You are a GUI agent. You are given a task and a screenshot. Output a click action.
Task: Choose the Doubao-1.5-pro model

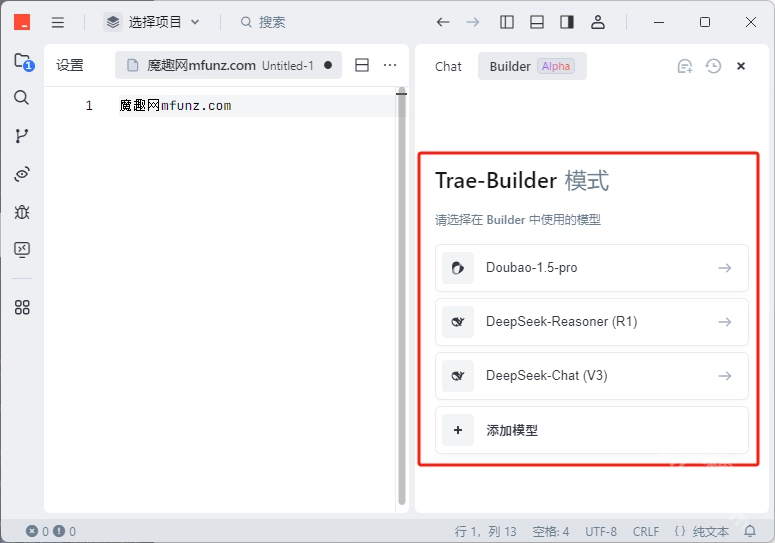click(591, 268)
